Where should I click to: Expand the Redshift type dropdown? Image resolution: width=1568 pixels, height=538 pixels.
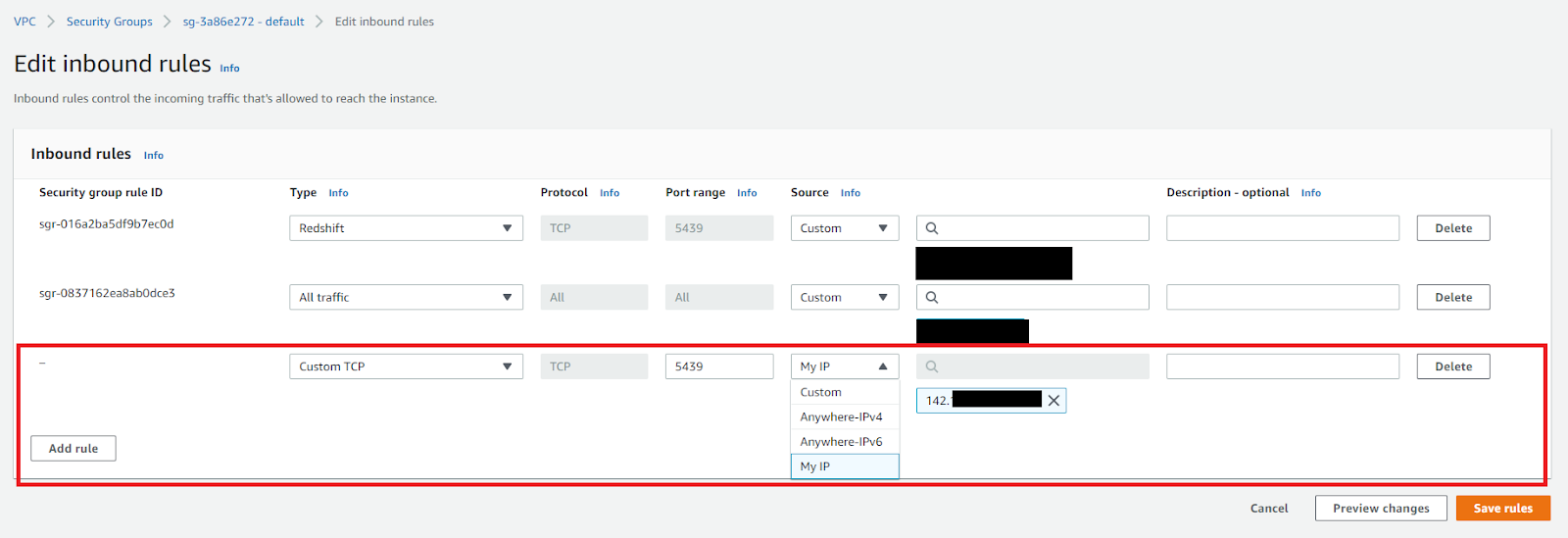[406, 228]
